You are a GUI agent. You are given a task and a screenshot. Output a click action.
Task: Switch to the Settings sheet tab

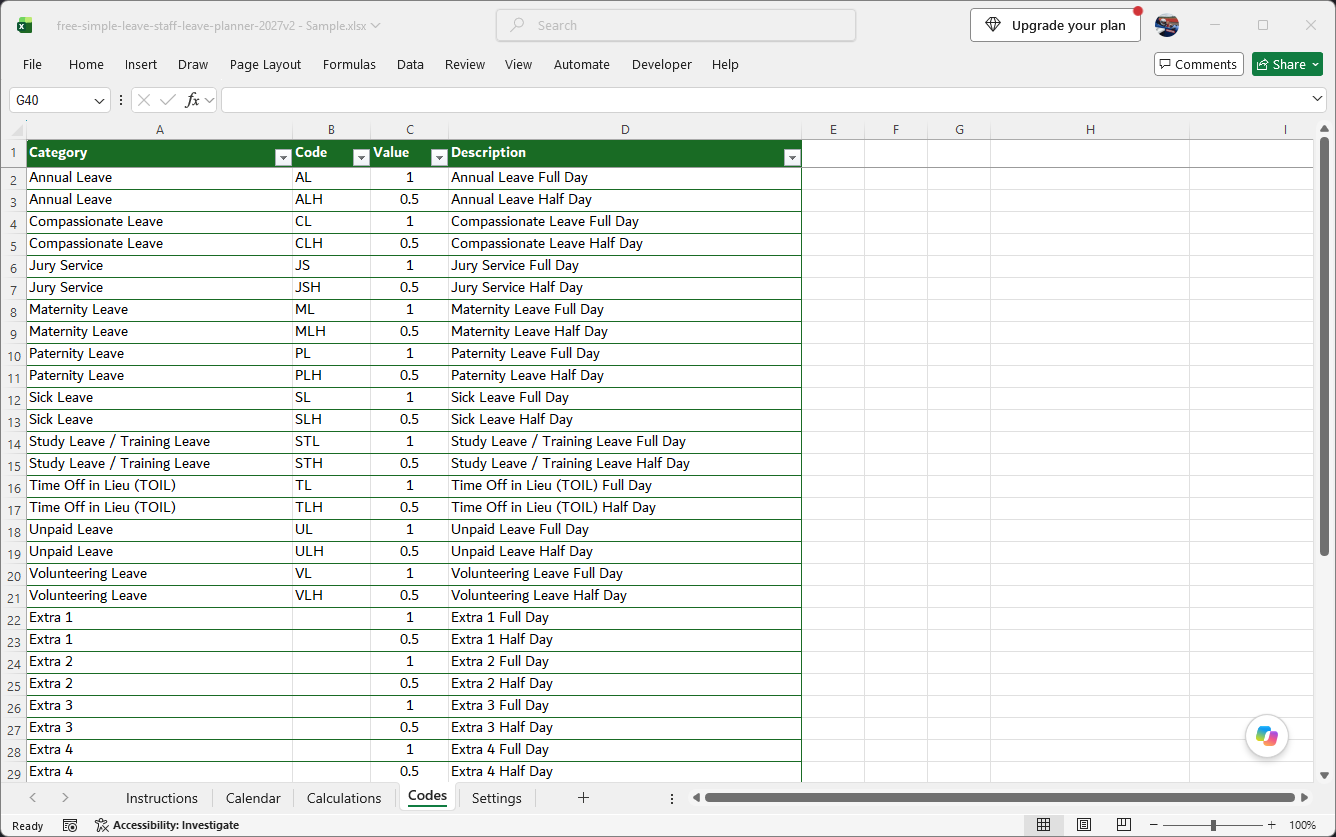click(497, 798)
